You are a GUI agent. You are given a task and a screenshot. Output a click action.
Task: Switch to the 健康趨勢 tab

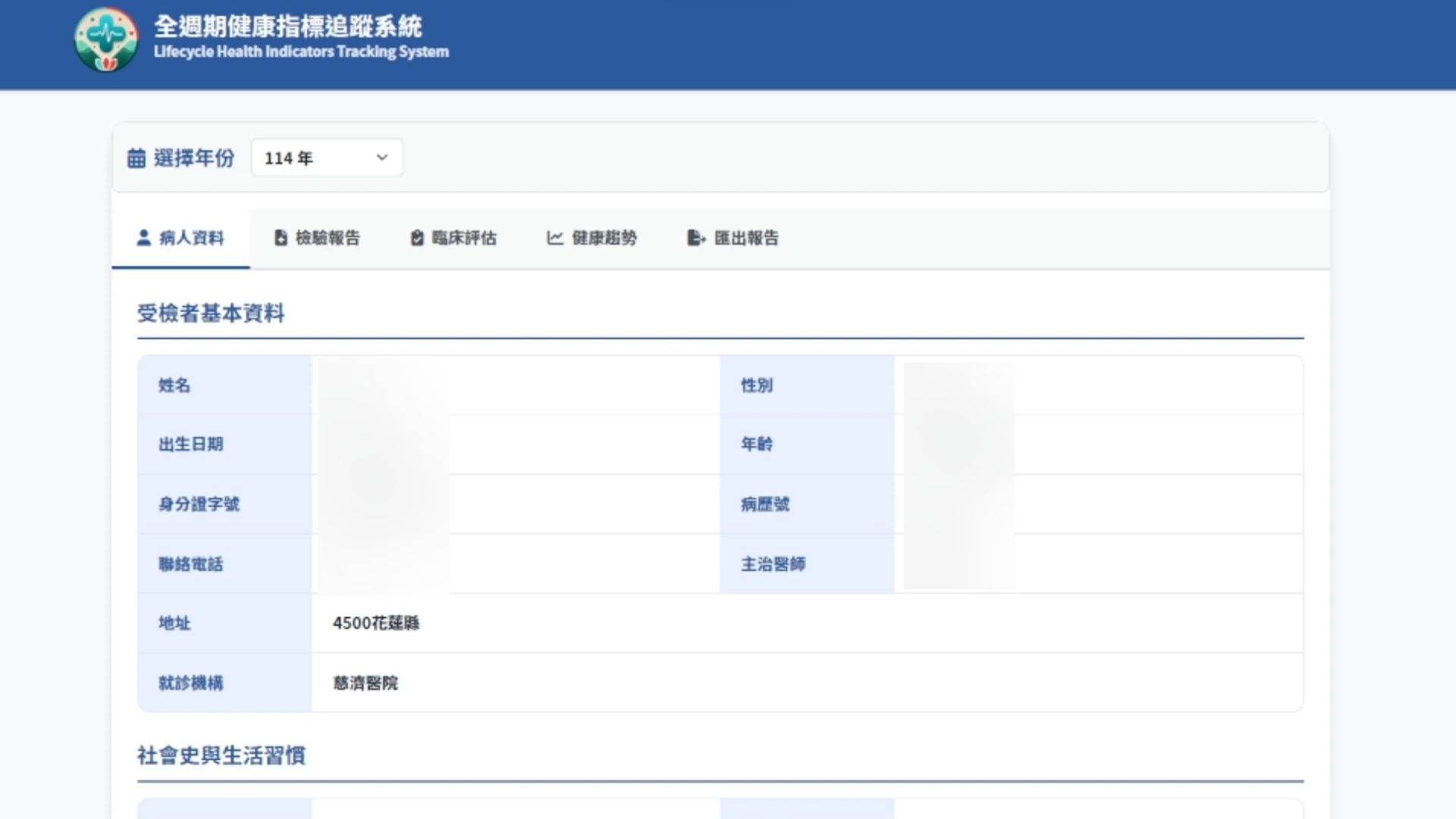[603, 238]
